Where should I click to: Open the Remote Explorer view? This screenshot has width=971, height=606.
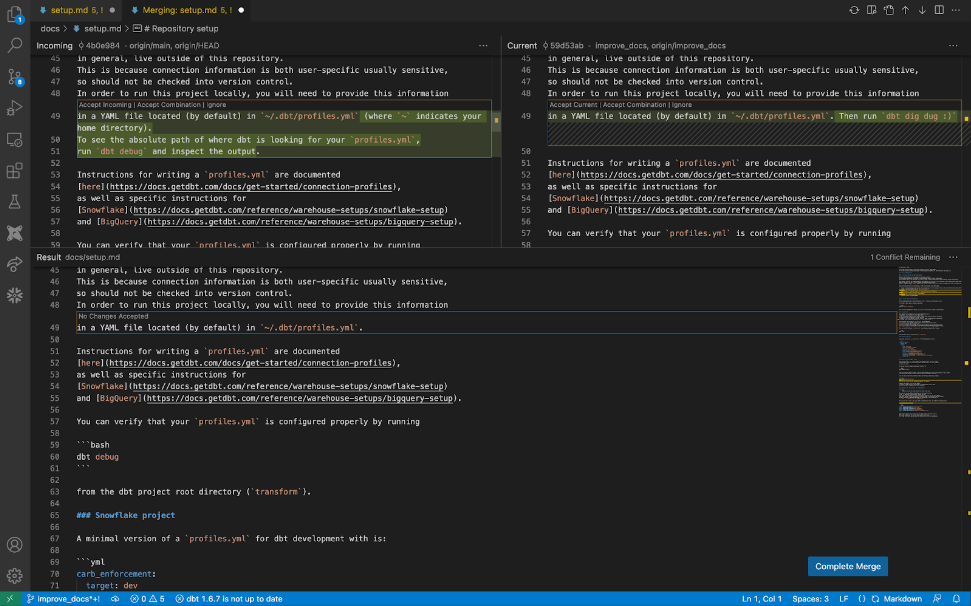[14, 140]
